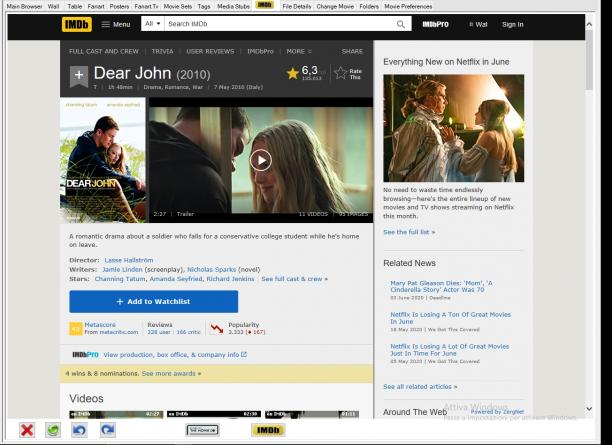Viewport: 612px width, 445px height.
Task: Click the Sign In link
Action: [512, 24]
